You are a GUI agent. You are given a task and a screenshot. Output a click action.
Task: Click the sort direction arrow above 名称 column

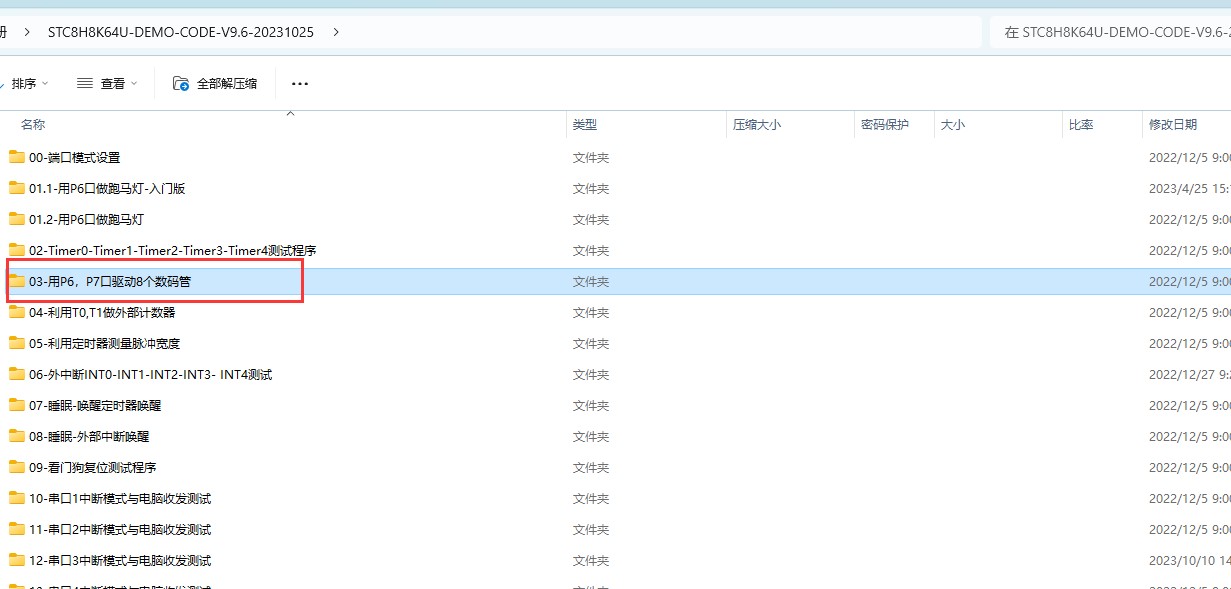291,114
